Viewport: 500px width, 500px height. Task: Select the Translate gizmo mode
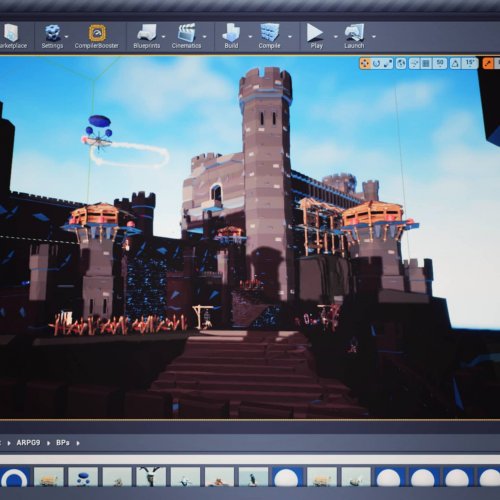coord(365,63)
